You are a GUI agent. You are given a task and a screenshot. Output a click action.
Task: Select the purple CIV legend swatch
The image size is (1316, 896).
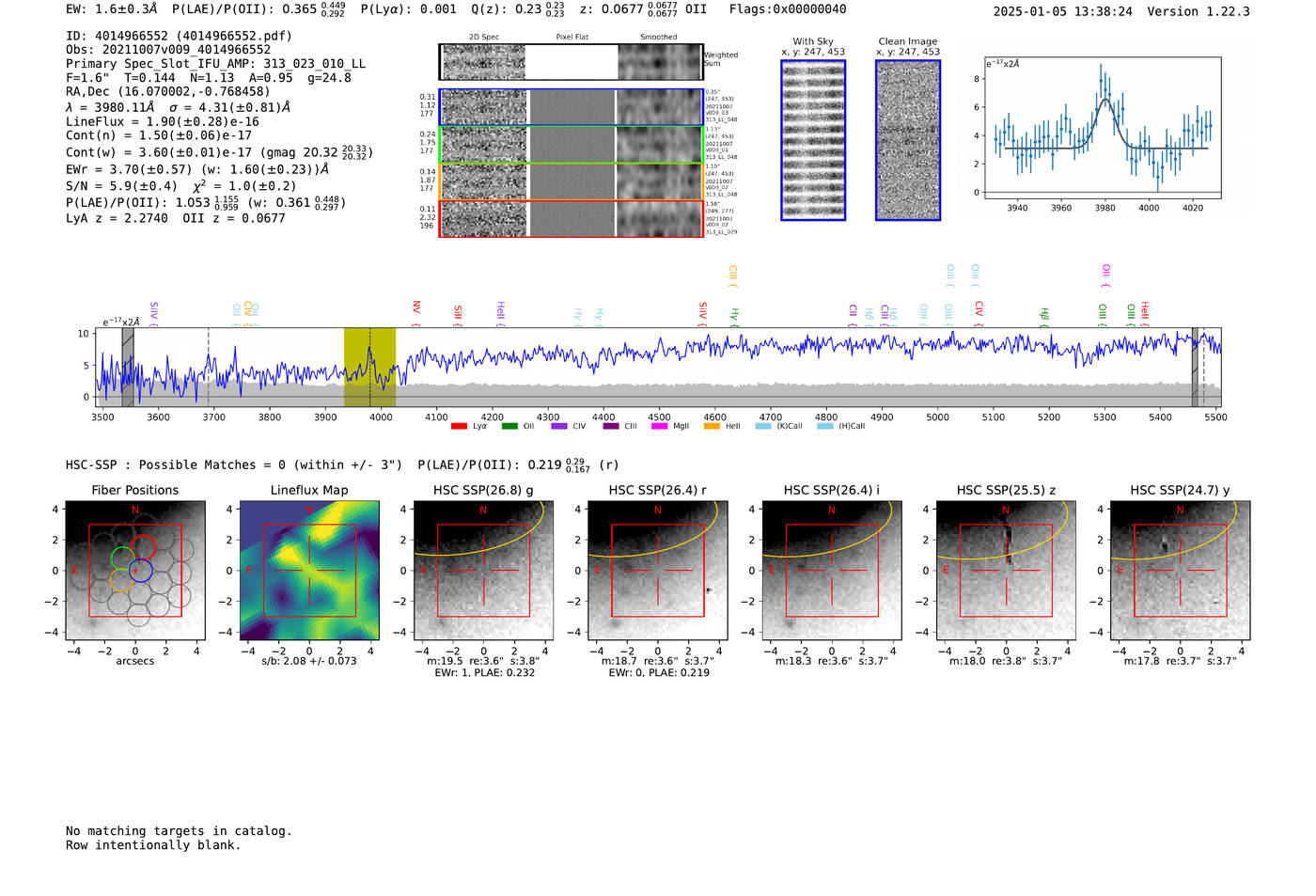coord(559,426)
